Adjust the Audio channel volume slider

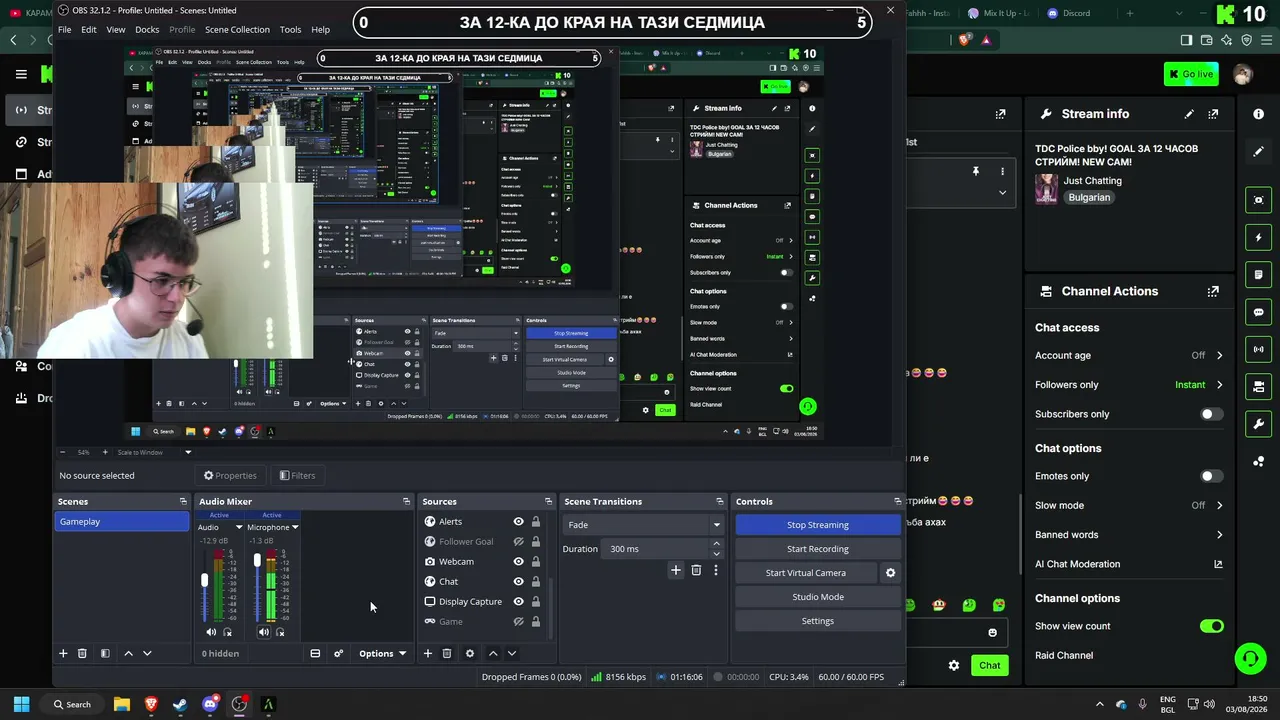click(x=205, y=581)
